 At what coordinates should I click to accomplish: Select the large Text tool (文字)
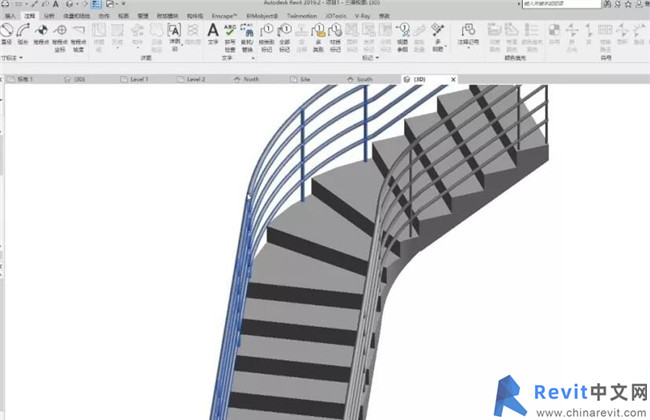(x=213, y=34)
